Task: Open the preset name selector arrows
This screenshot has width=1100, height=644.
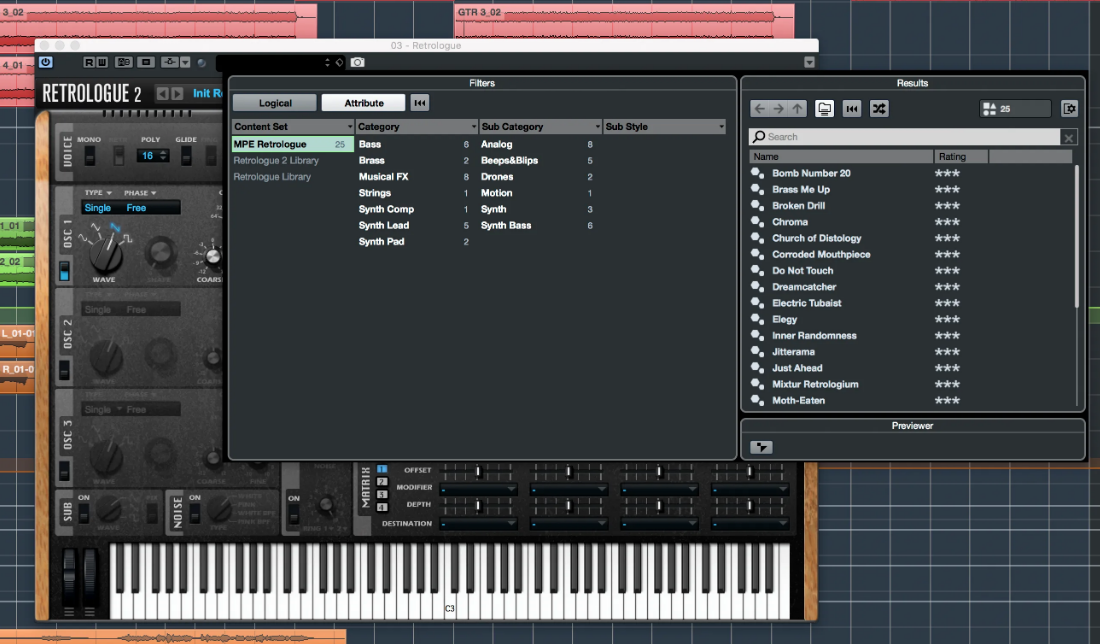Action: point(327,62)
